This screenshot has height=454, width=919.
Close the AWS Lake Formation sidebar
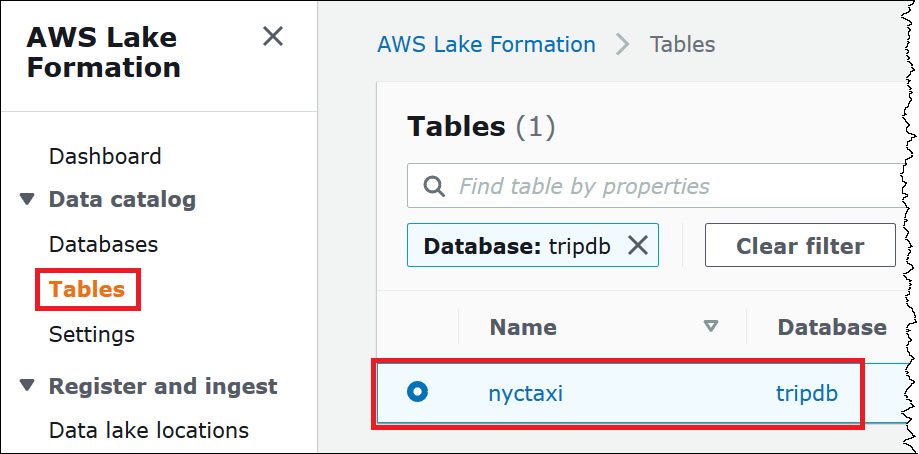tap(272, 37)
